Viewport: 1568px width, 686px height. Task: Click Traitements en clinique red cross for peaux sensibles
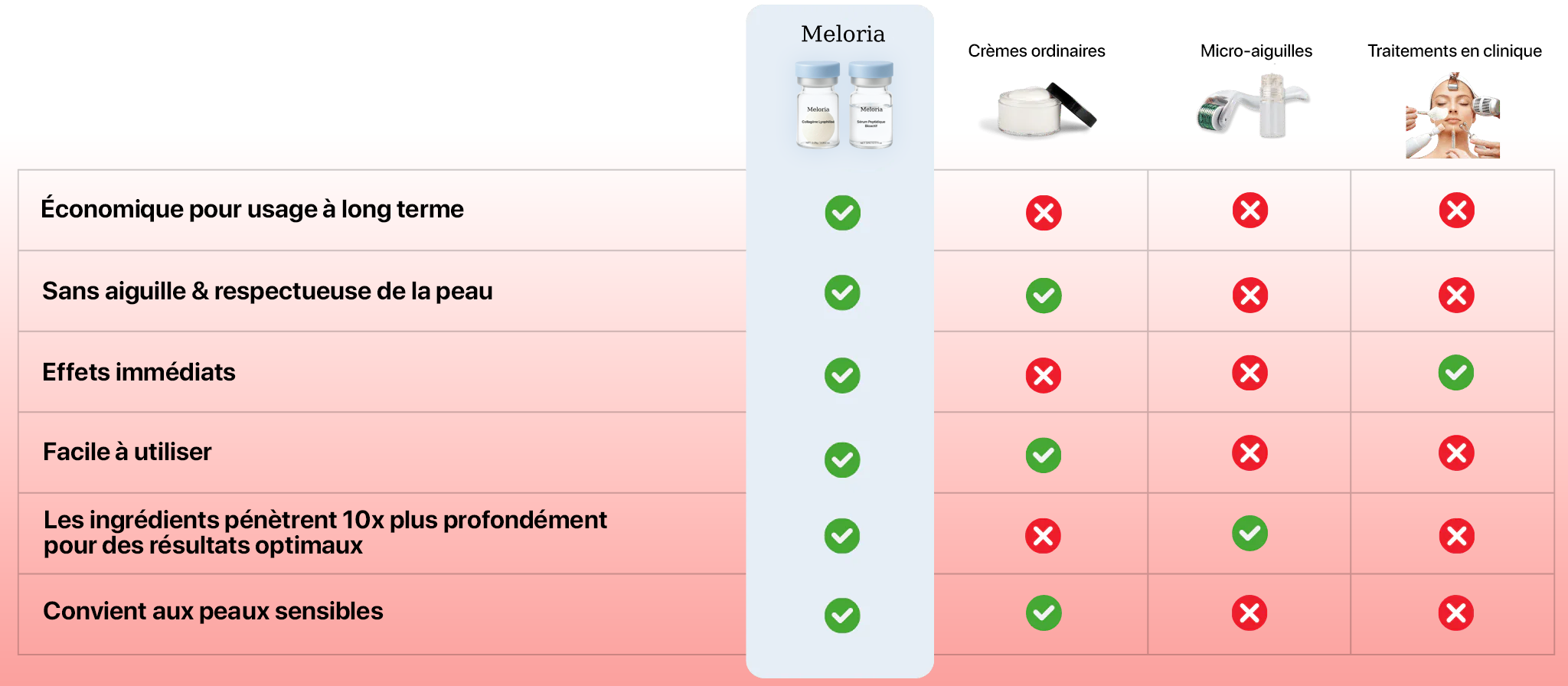click(1455, 612)
